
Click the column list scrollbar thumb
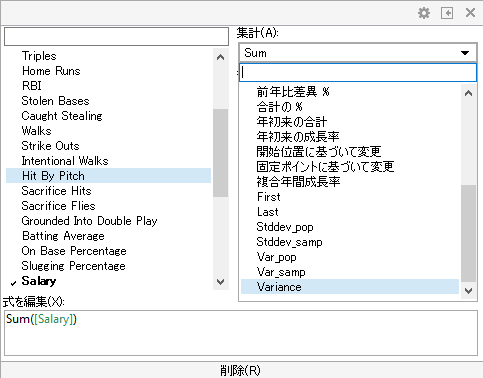pyautogui.click(x=220, y=153)
